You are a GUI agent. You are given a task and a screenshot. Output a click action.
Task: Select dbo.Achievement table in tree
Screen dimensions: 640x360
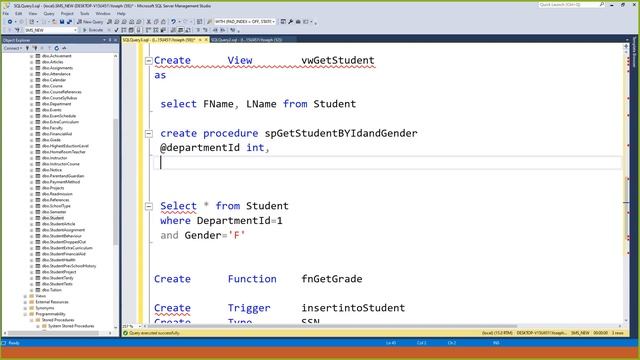[x=56, y=56]
